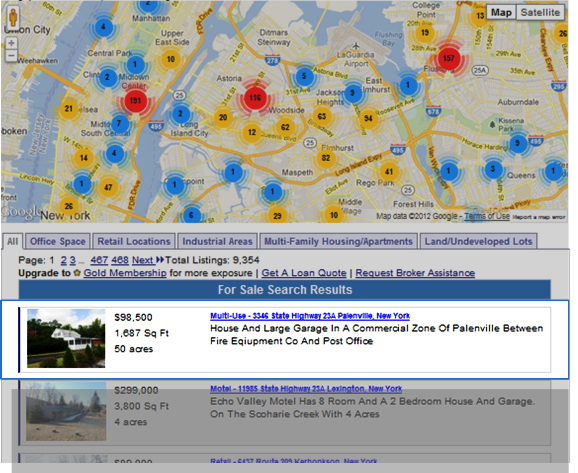This screenshot has width=578, height=473.
Task: Click the blue 7 cluster in Midtown South
Action: tap(119, 124)
